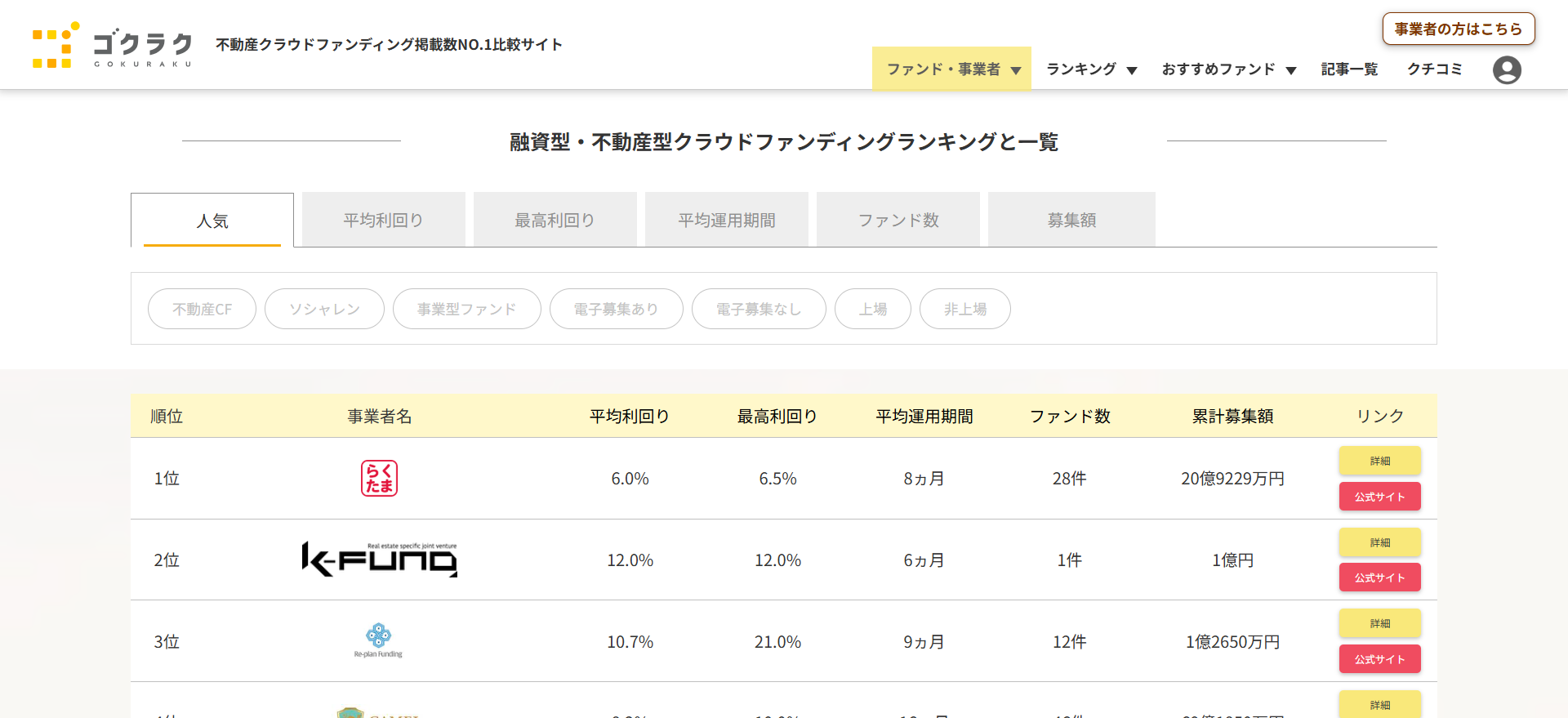Click the 事業者の方はこちら button
The height and width of the screenshot is (718, 1568).
tap(1458, 29)
